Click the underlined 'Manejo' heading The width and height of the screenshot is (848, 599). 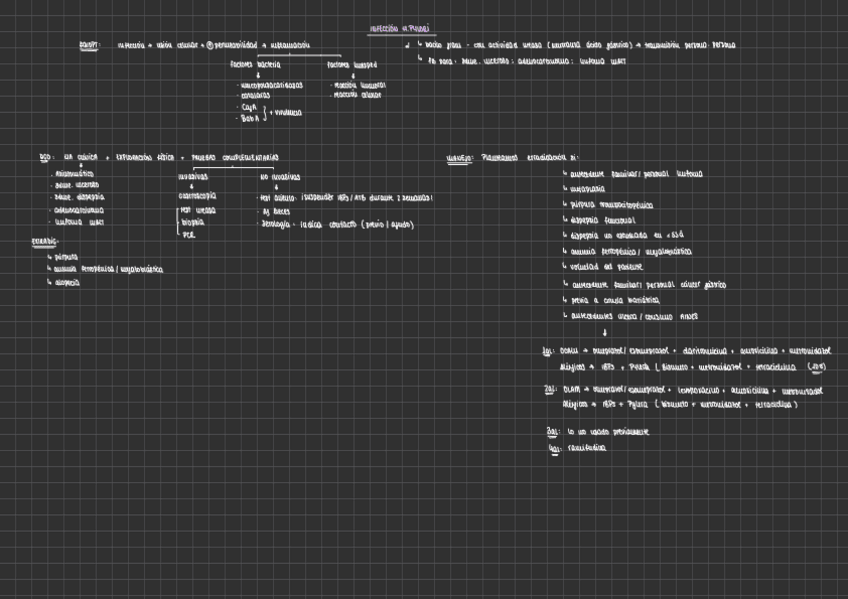click(x=459, y=158)
